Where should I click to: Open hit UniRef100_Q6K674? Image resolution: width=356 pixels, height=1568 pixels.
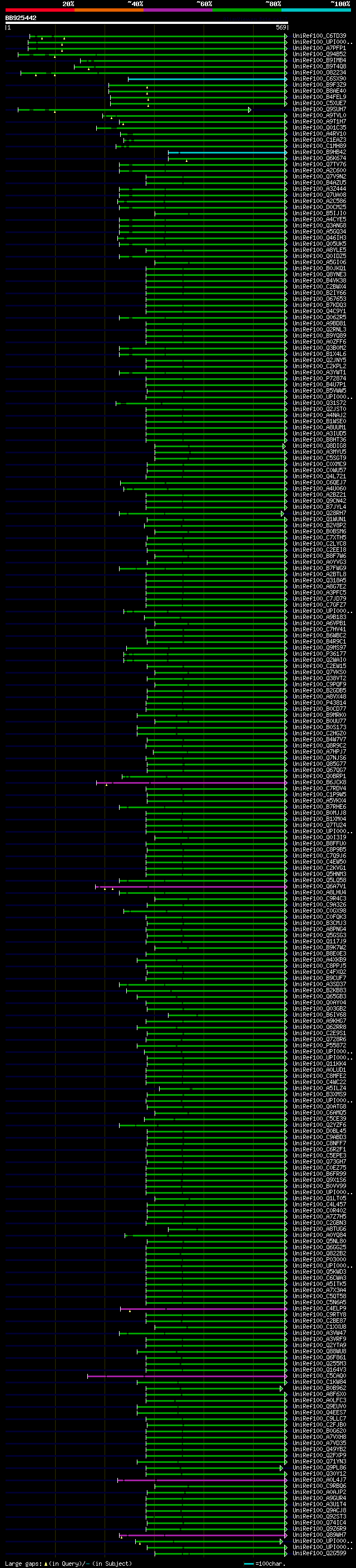(x=319, y=159)
